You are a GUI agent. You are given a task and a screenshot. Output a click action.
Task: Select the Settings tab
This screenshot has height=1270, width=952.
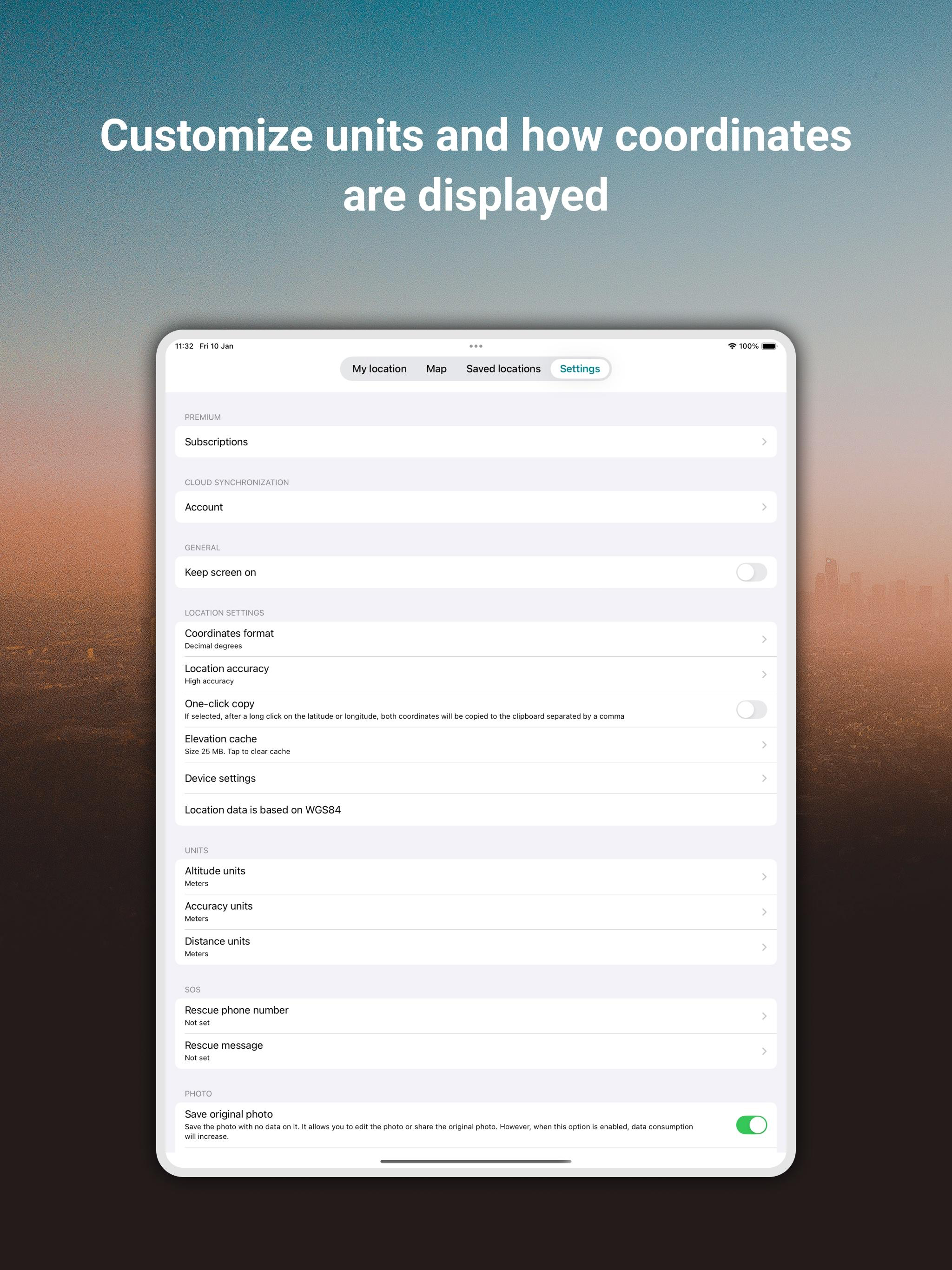[x=579, y=369]
